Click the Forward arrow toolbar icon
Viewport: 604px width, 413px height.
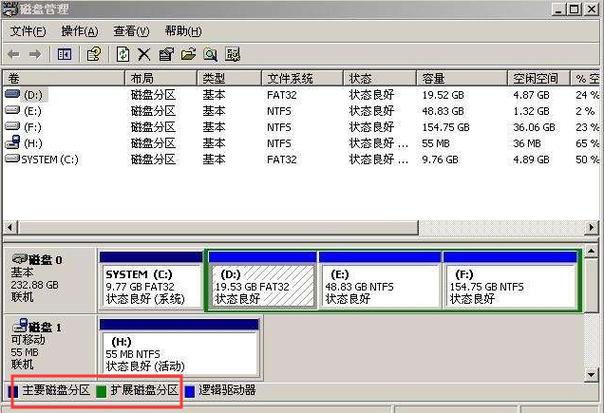[35, 55]
